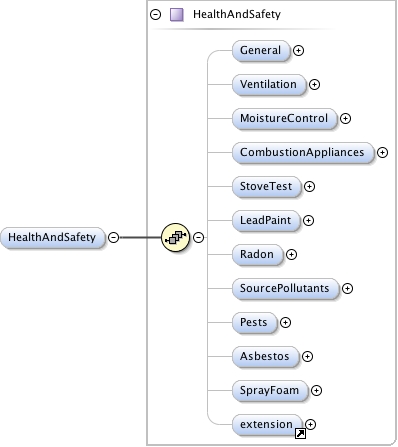Expand the Radon element
Screen dimensions: 398x447
(291, 255)
